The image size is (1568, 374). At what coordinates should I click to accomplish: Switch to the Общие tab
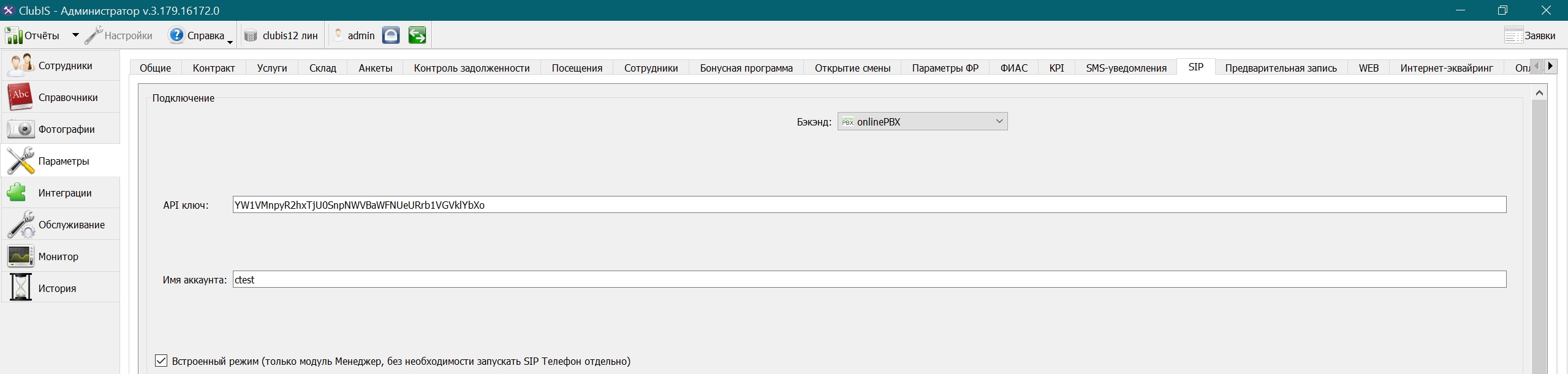(155, 68)
